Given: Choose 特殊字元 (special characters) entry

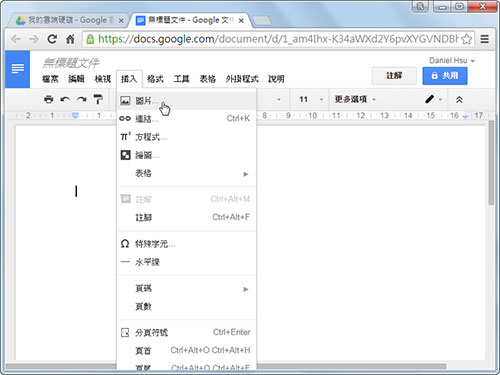Looking at the screenshot, I should tap(186, 244).
